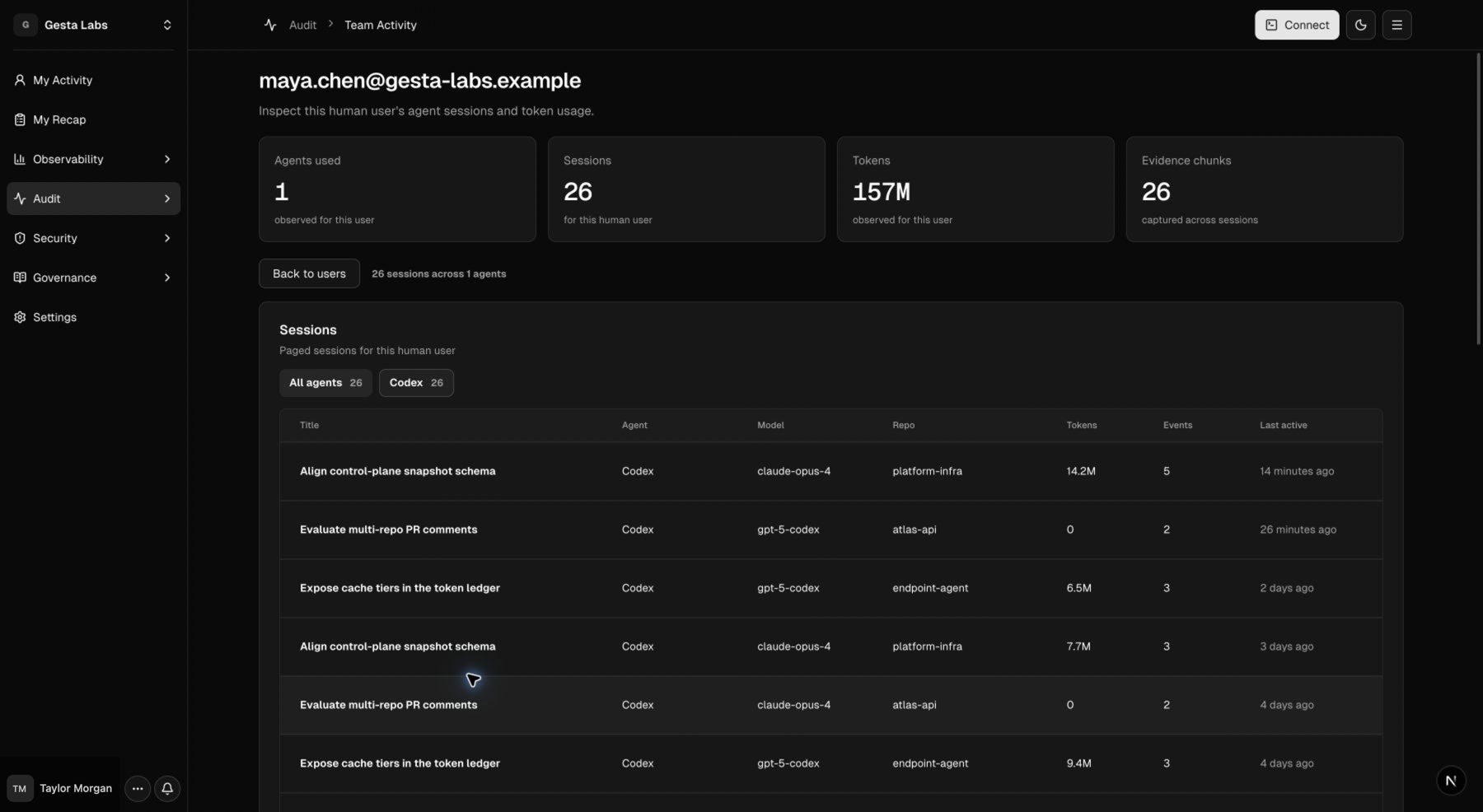Screen dimensions: 1483x812
Task: Click the Agent column header
Action: [634, 425]
